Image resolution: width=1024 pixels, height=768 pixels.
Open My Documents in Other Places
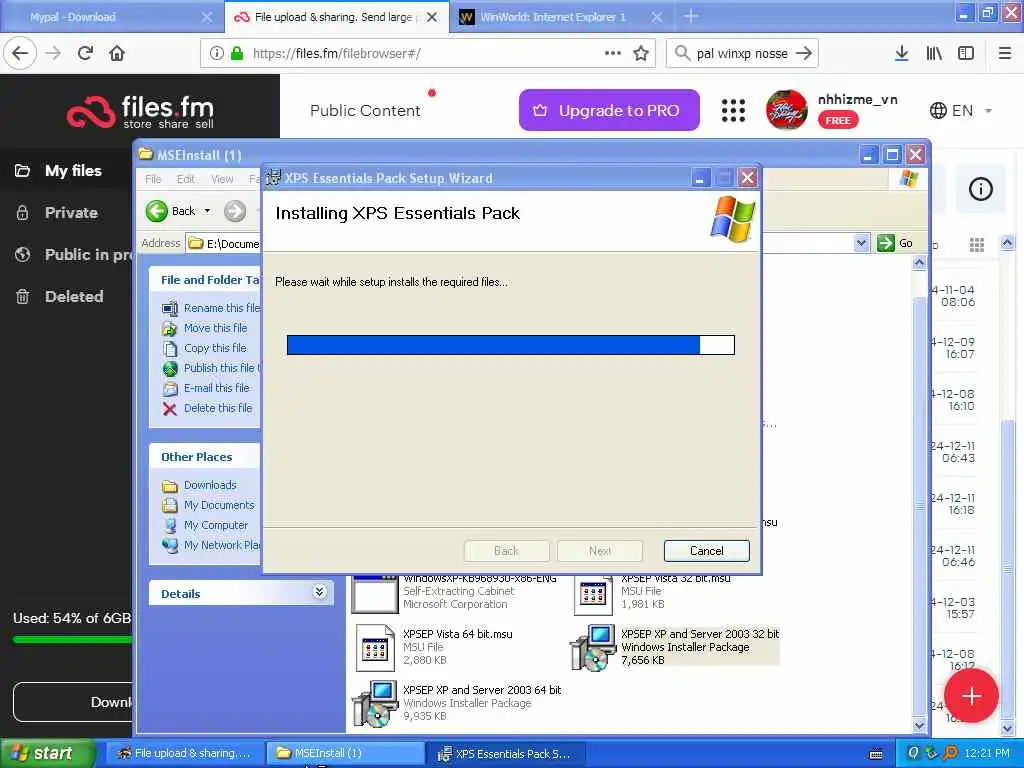tap(208, 505)
